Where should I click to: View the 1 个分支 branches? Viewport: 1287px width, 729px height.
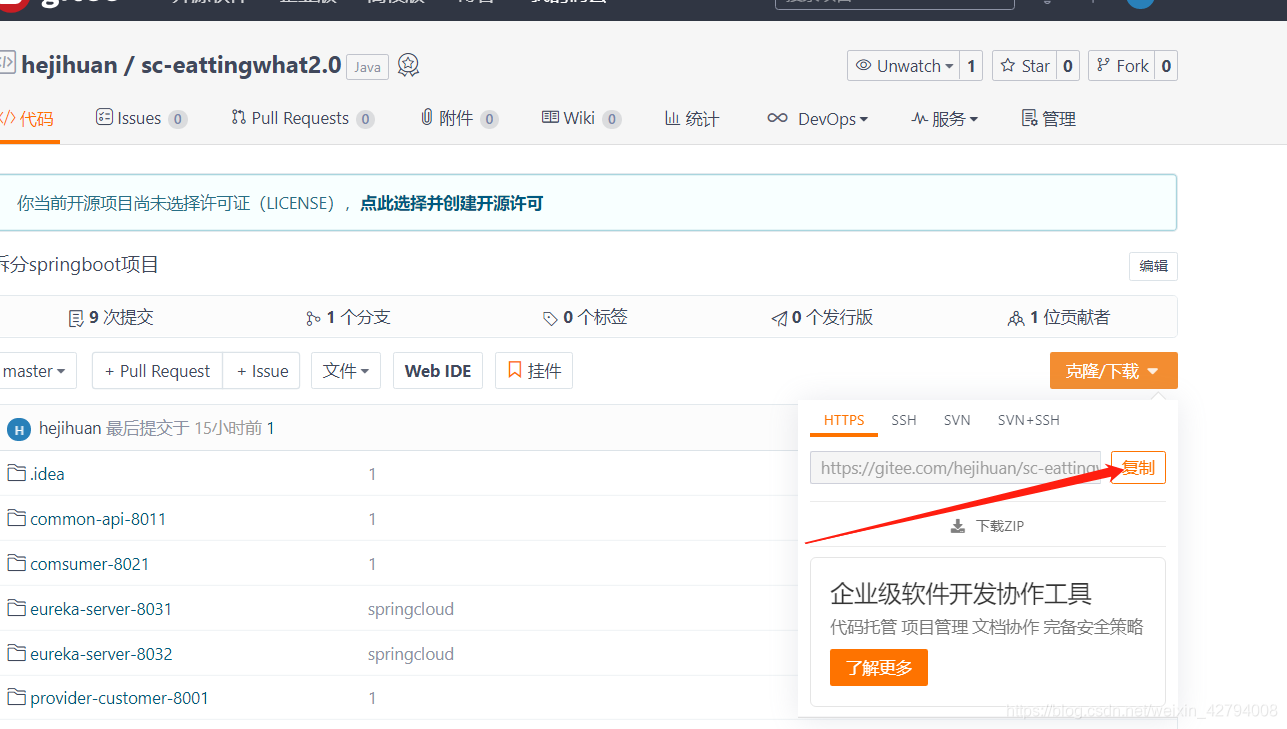coord(348,317)
